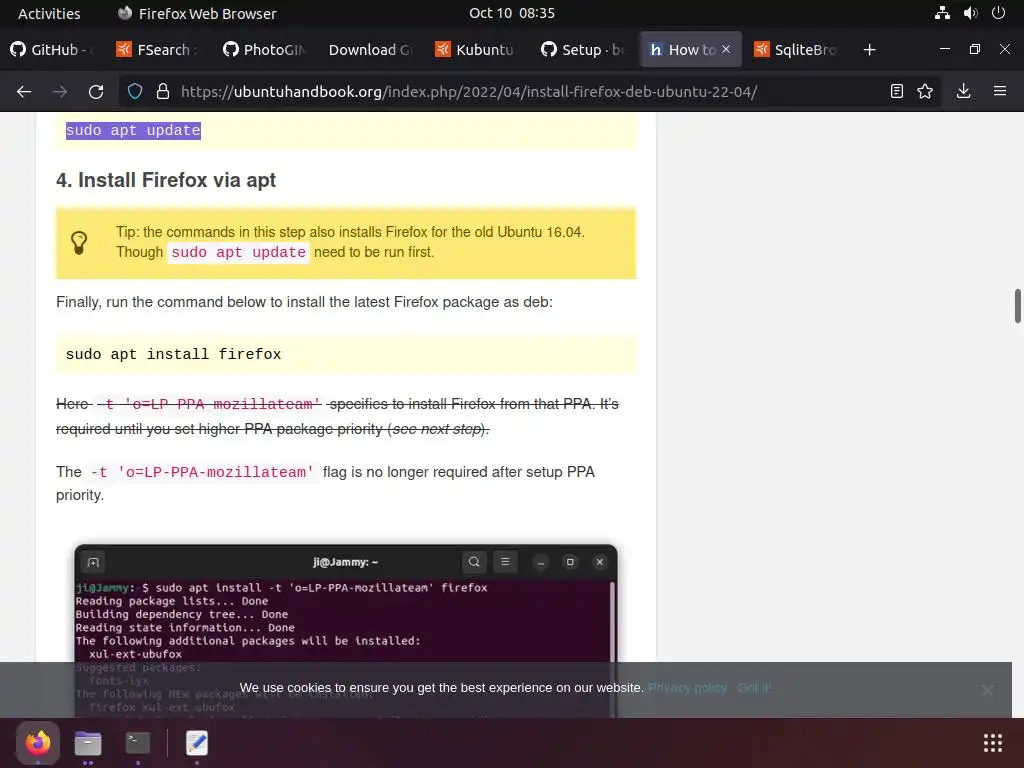Open the clock and calendar panel
1024x768 pixels.
click(512, 13)
